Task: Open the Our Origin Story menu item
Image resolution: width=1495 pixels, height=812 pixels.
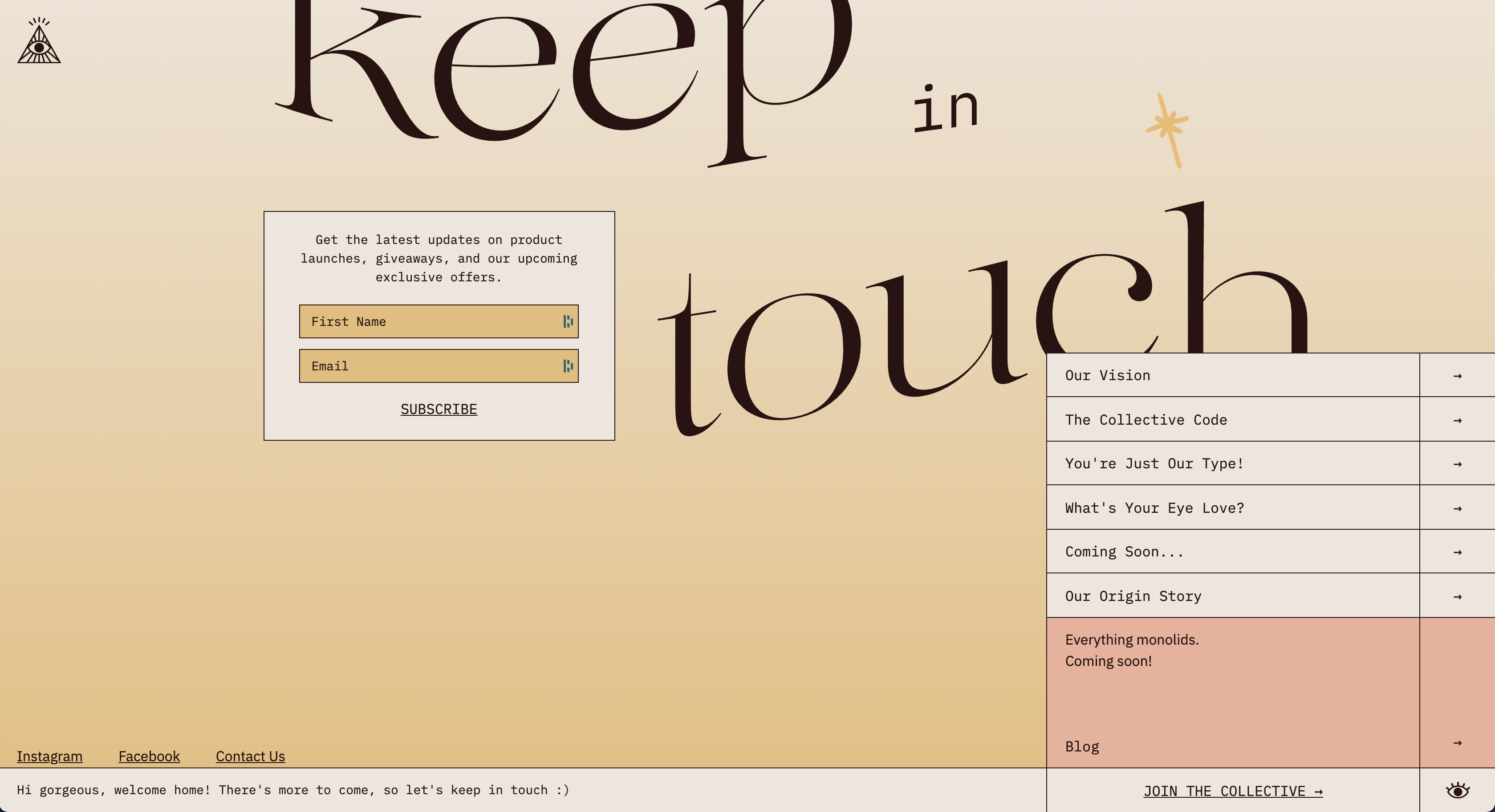Action: click(1233, 596)
